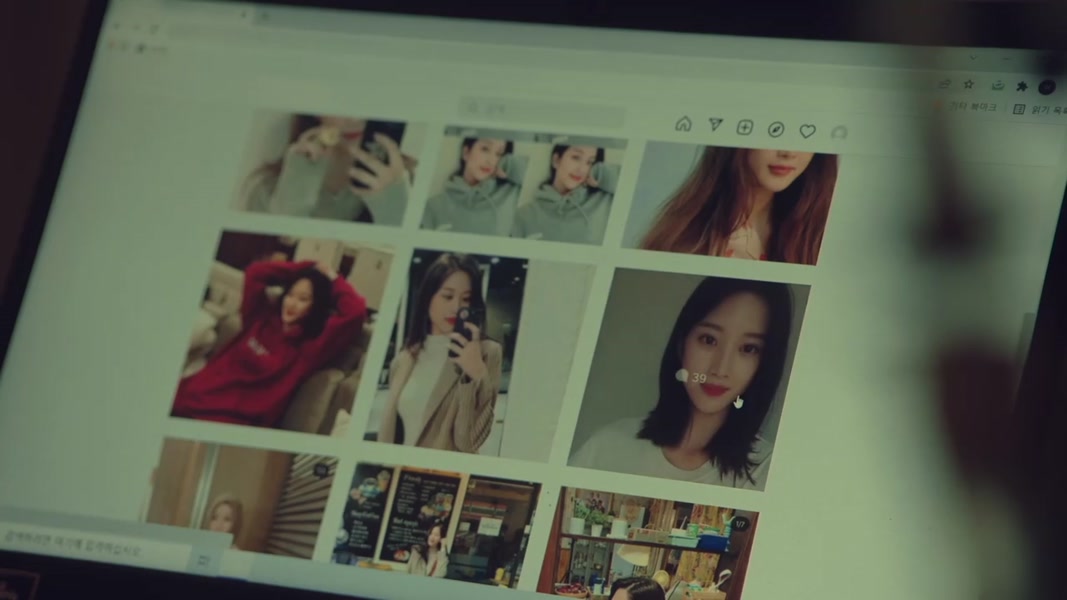Click the share page icon in address bar
The image size is (1067, 600).
tap(945, 84)
